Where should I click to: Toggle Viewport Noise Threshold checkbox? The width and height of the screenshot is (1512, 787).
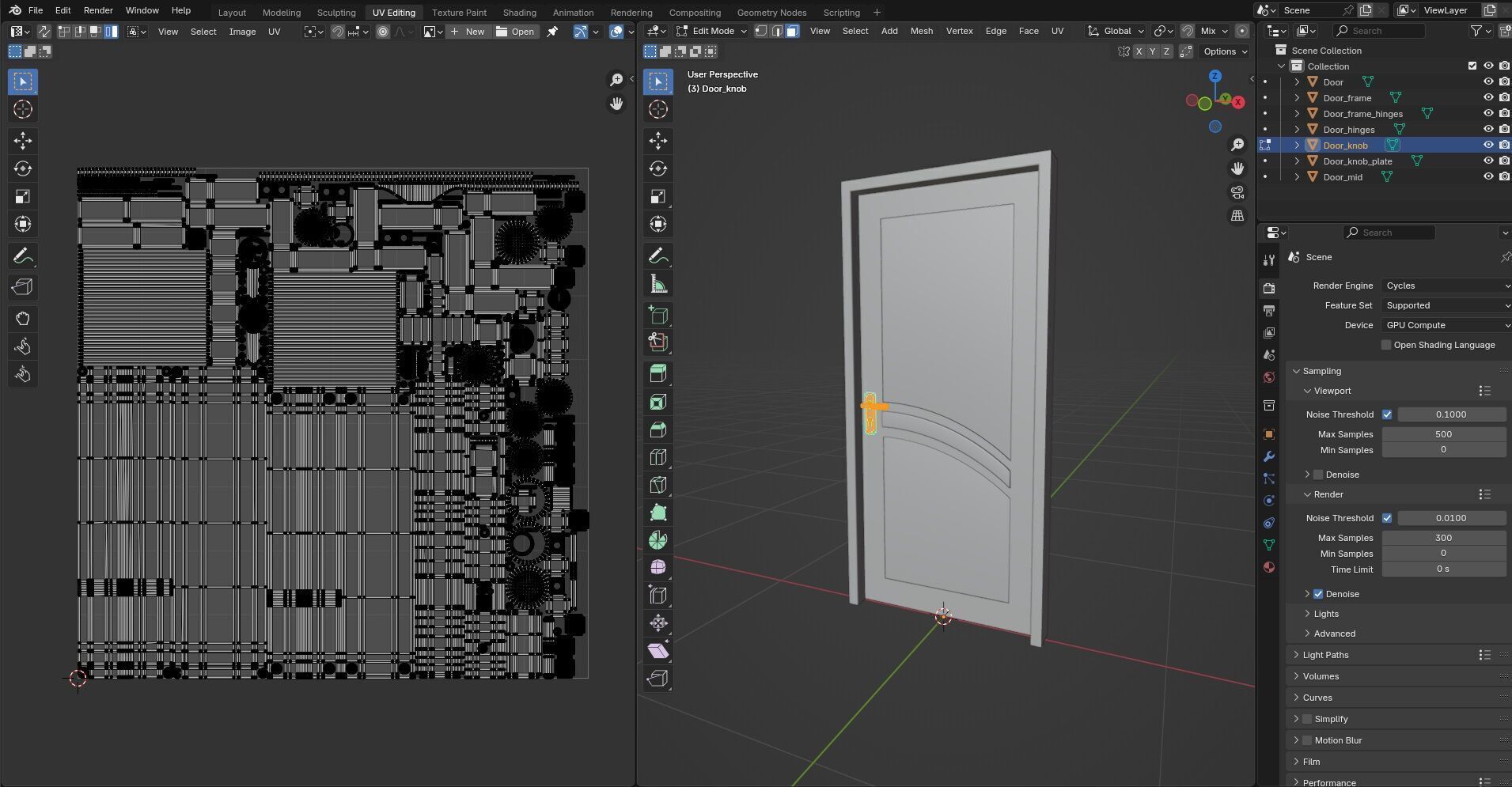pos(1387,414)
